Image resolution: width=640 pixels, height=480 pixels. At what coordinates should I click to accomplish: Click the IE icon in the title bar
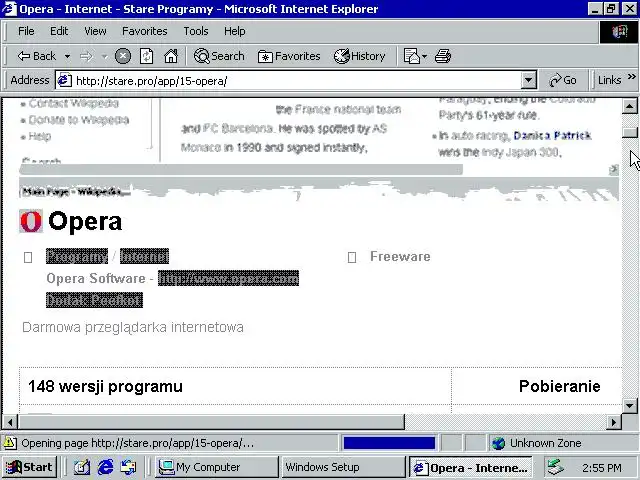click(x=9, y=9)
